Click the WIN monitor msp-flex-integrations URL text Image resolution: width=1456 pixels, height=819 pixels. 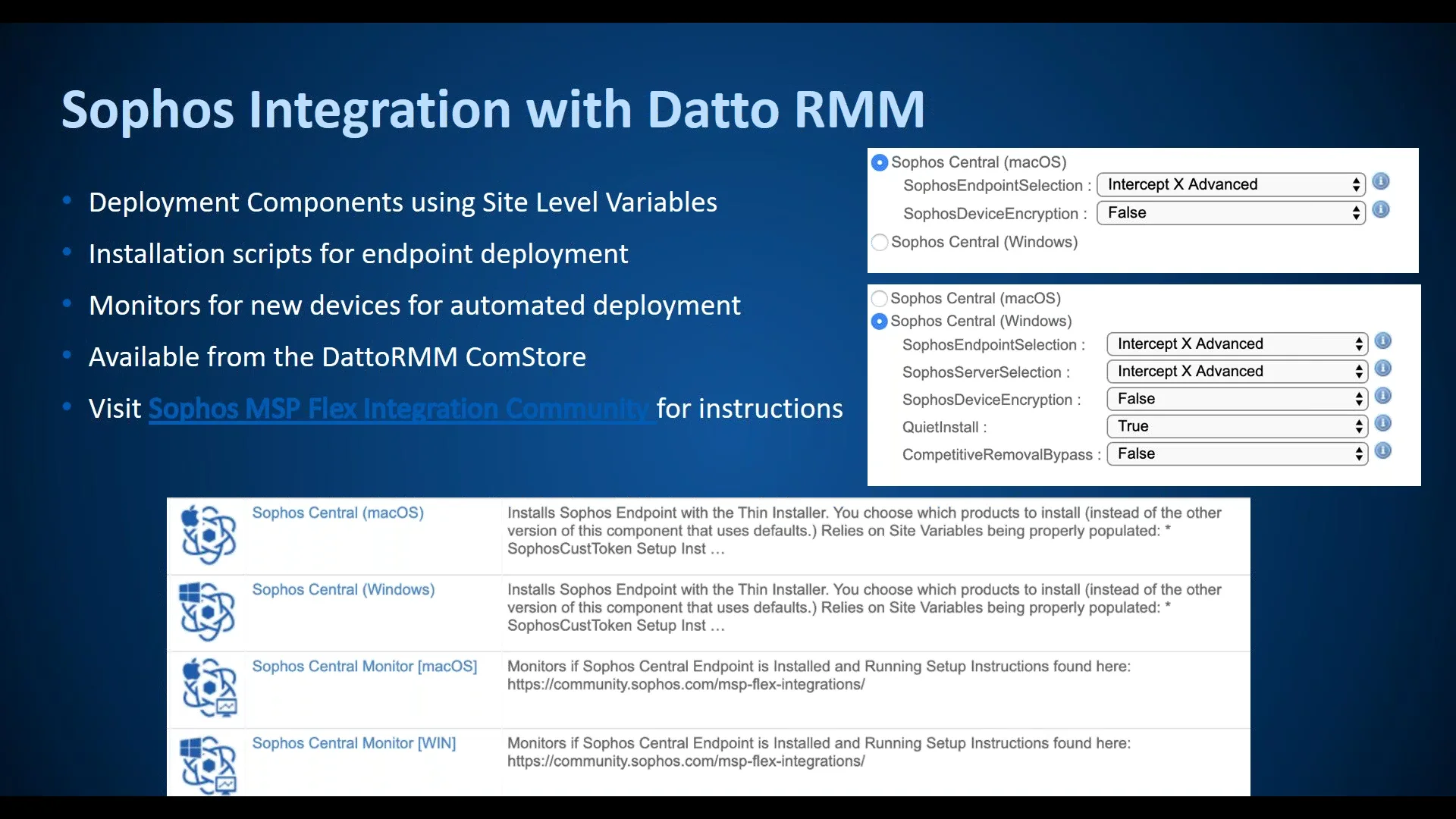(x=686, y=761)
